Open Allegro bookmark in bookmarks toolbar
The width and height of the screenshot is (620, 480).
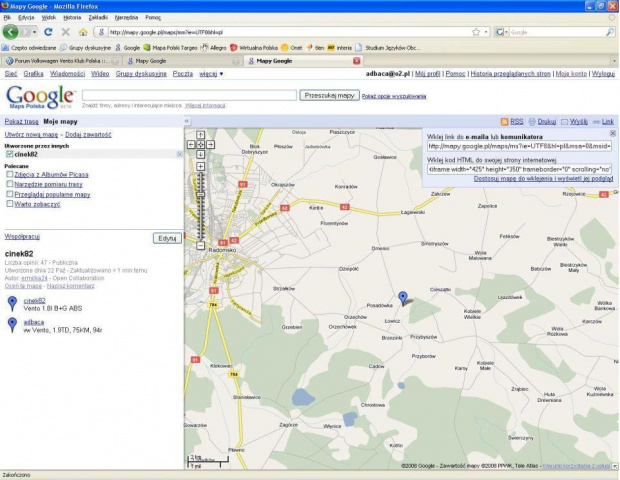[214, 48]
